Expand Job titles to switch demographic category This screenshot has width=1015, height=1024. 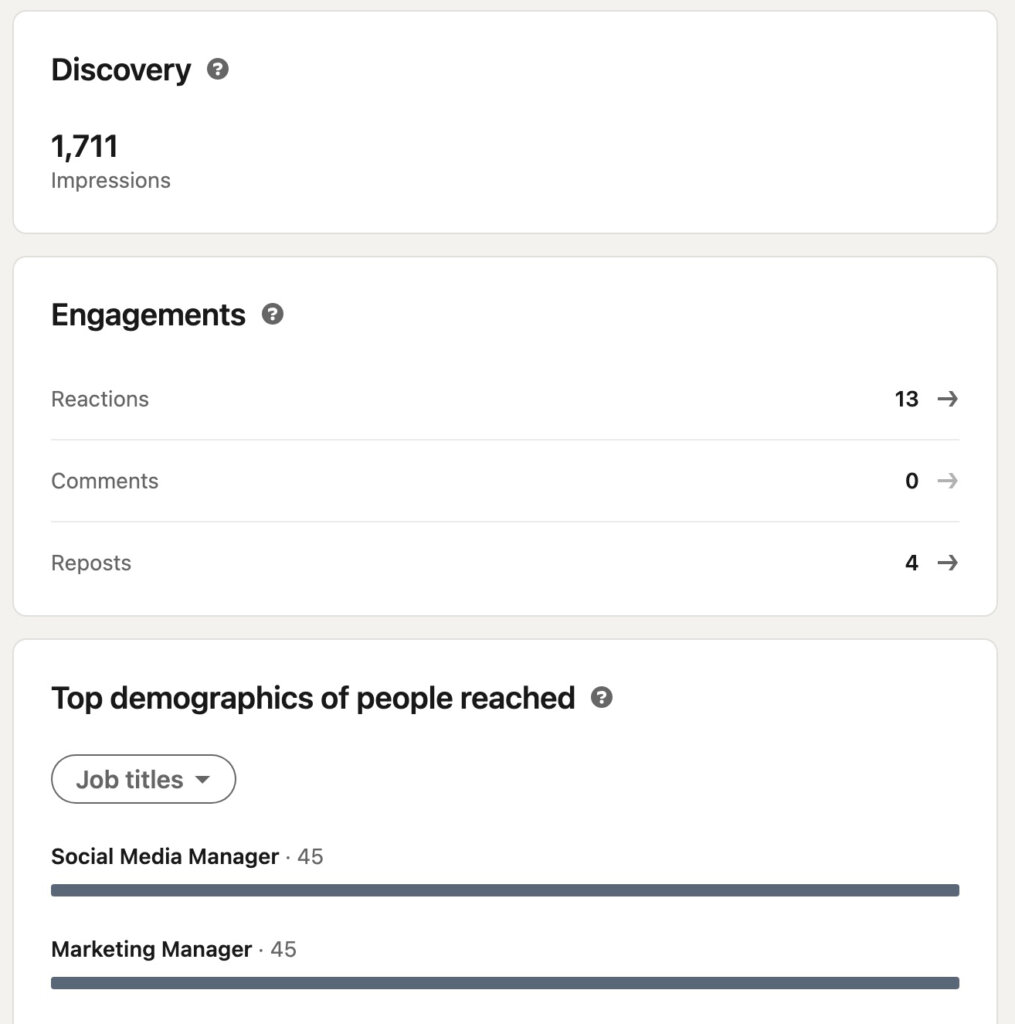click(143, 779)
